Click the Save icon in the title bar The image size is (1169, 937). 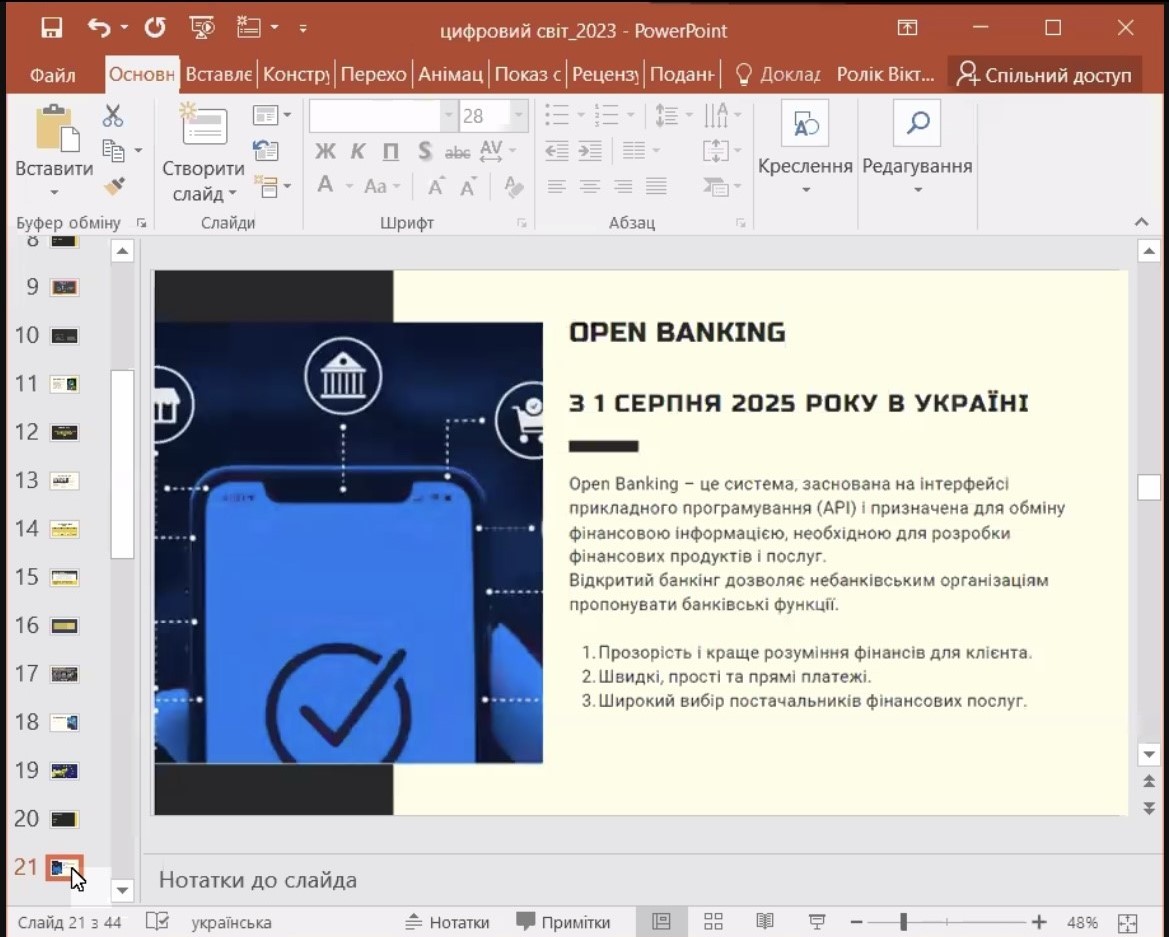point(52,28)
